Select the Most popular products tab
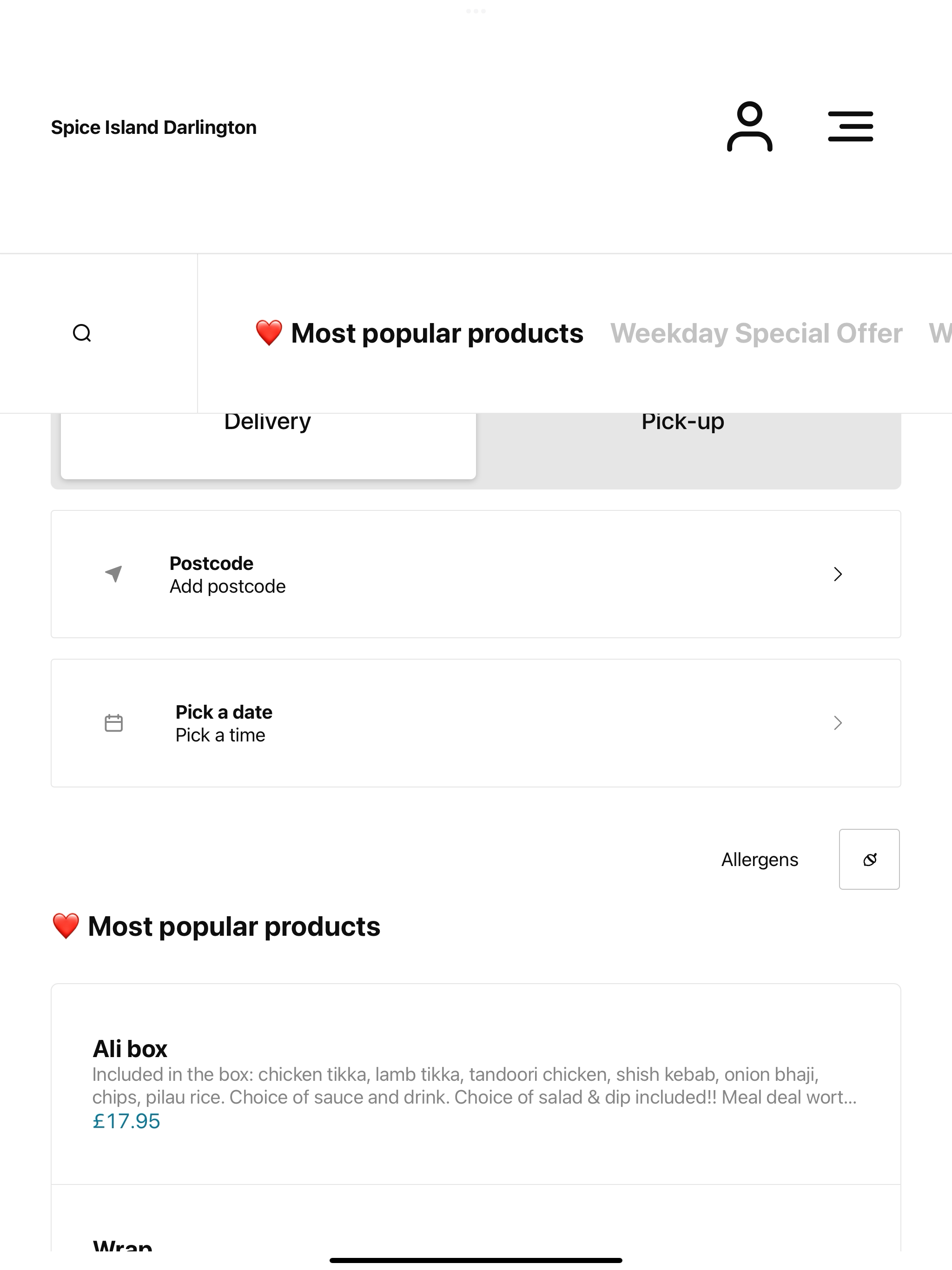Screen dimensions: 952x1270 419,333
